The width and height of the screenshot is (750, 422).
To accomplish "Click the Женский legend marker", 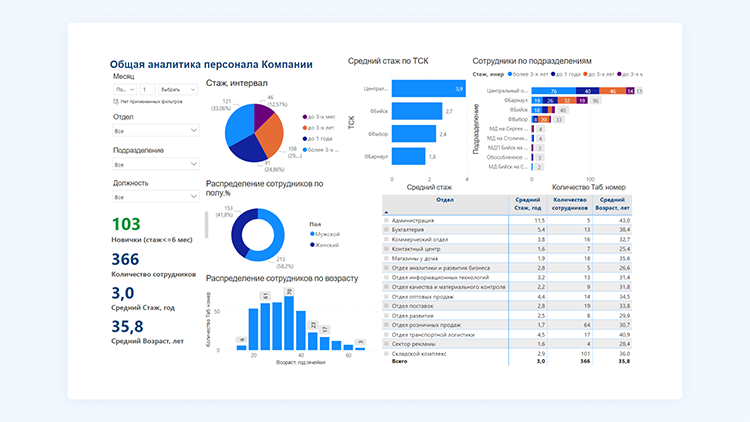I will pos(313,244).
